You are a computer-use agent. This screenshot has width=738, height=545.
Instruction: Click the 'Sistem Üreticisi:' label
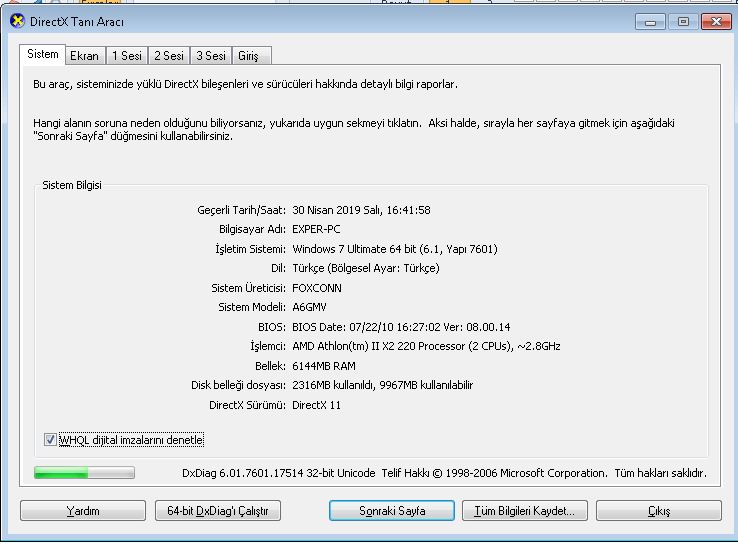pyautogui.click(x=249, y=288)
